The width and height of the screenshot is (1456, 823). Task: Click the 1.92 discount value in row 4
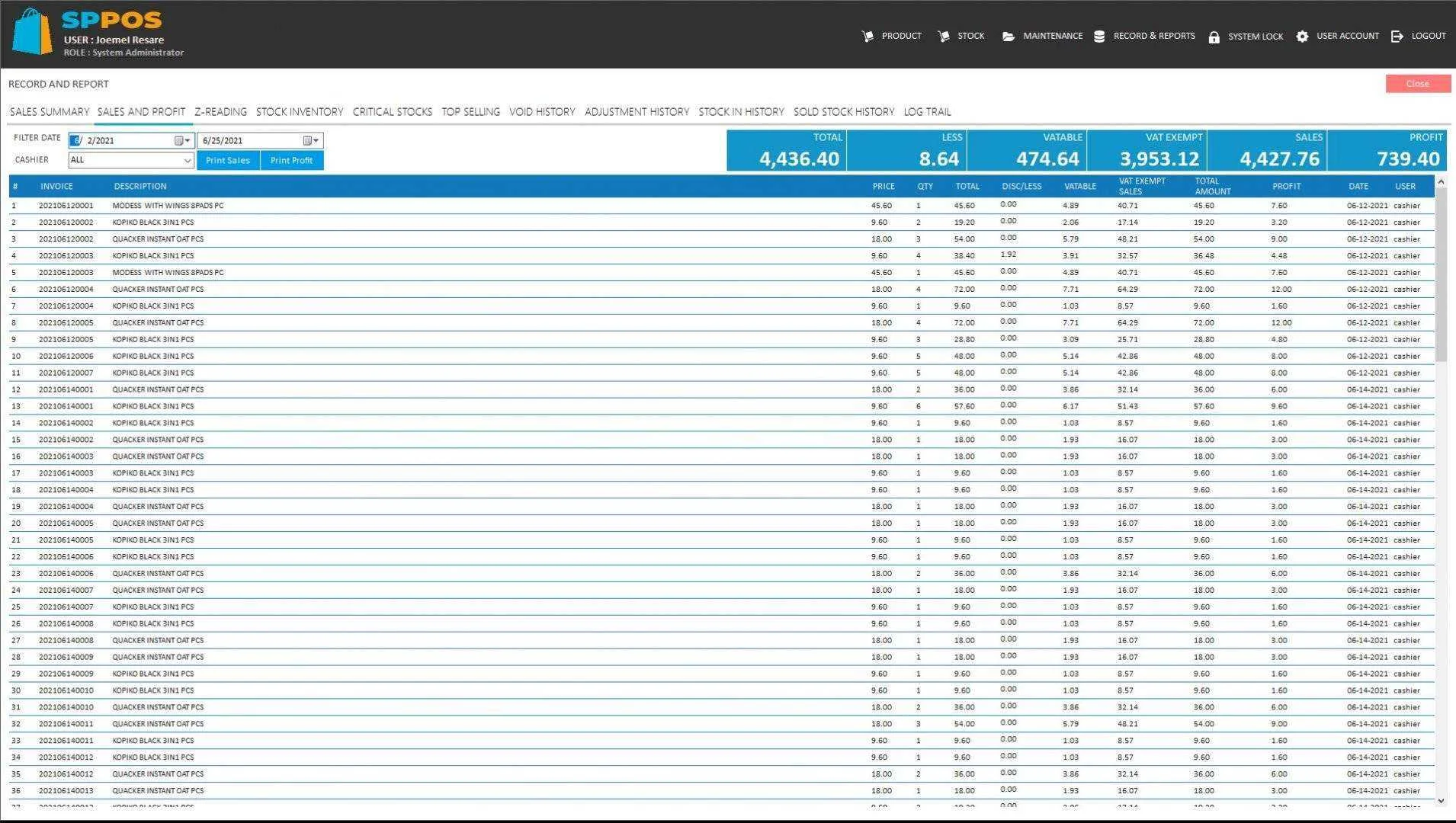[1008, 255]
